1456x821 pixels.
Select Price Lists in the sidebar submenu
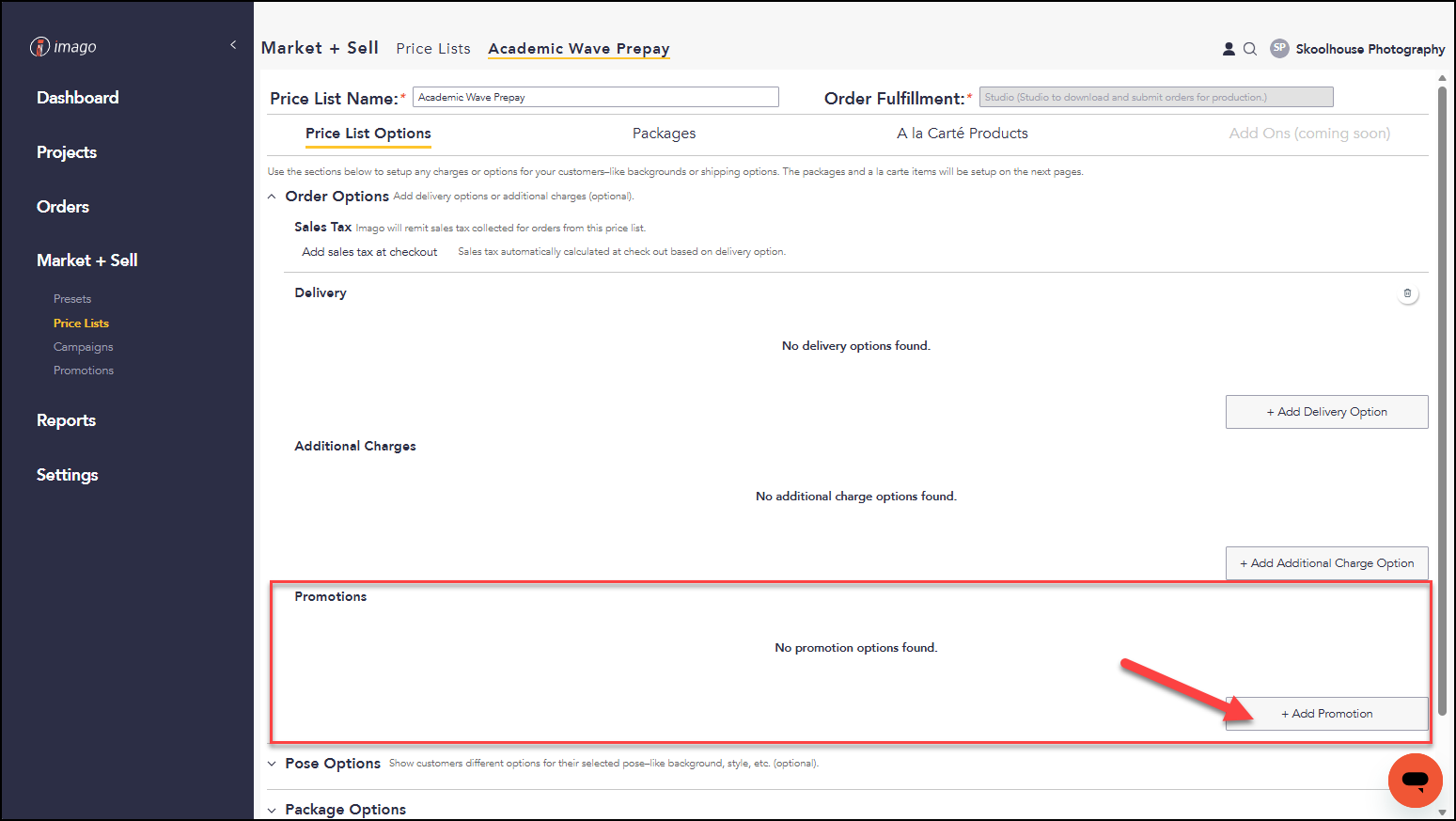[81, 324]
